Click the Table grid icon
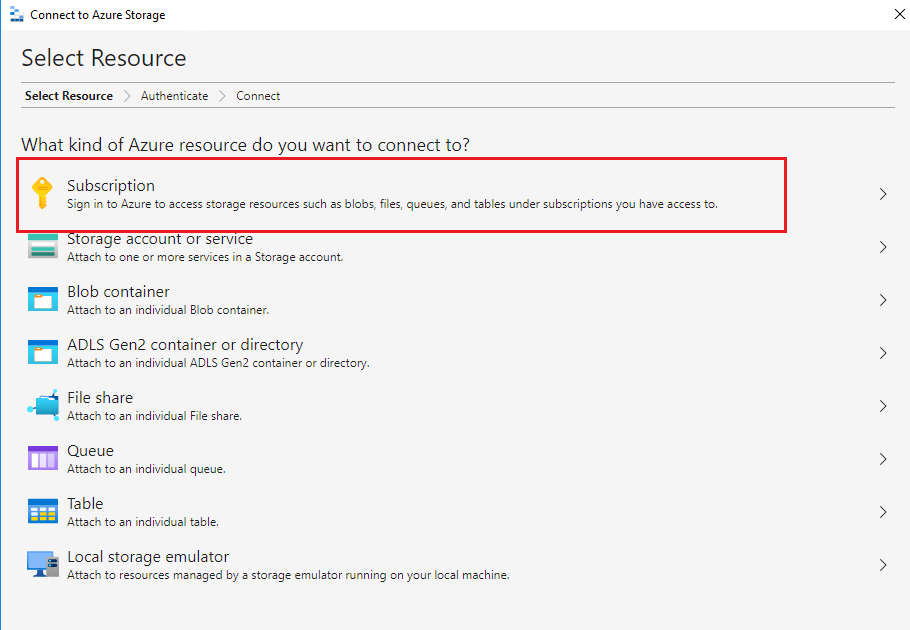This screenshot has height=630, width=910. [43, 512]
